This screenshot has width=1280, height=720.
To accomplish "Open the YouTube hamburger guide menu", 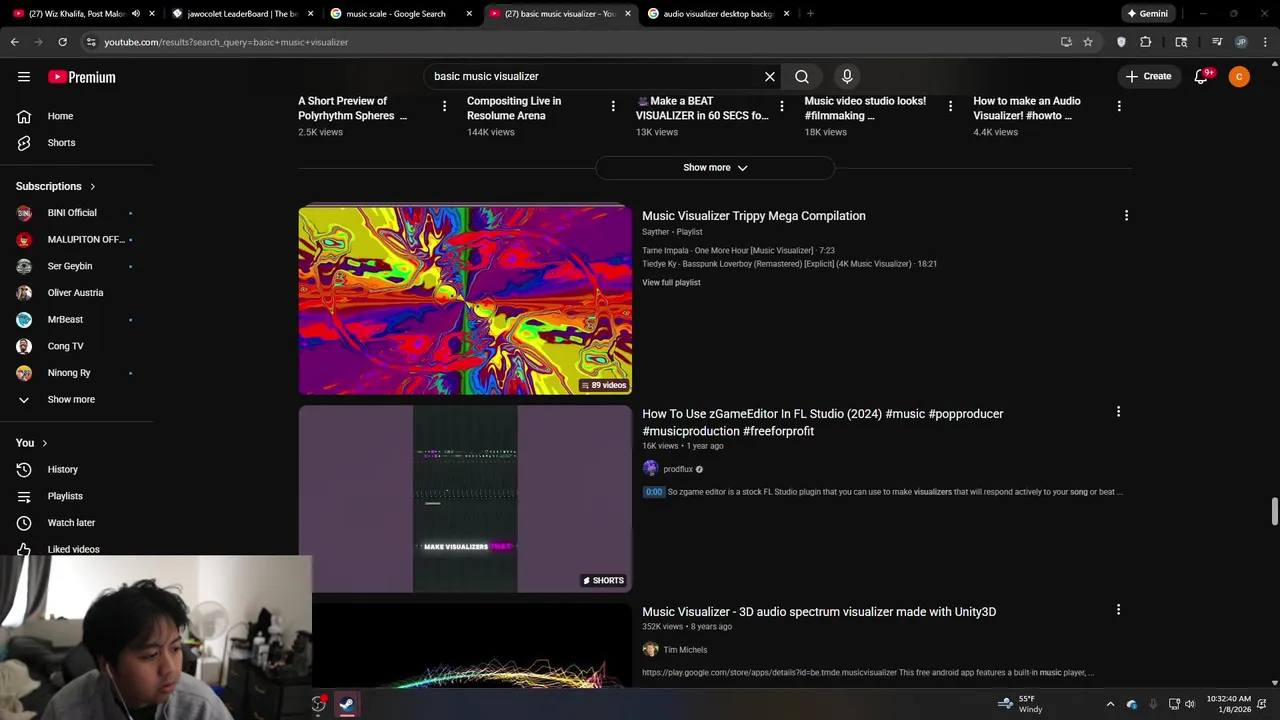I will 24,77.
